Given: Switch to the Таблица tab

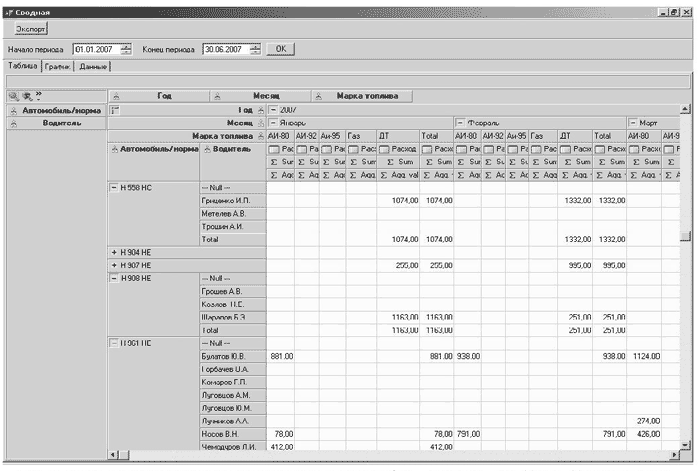Looking at the screenshot, I should click(22, 66).
